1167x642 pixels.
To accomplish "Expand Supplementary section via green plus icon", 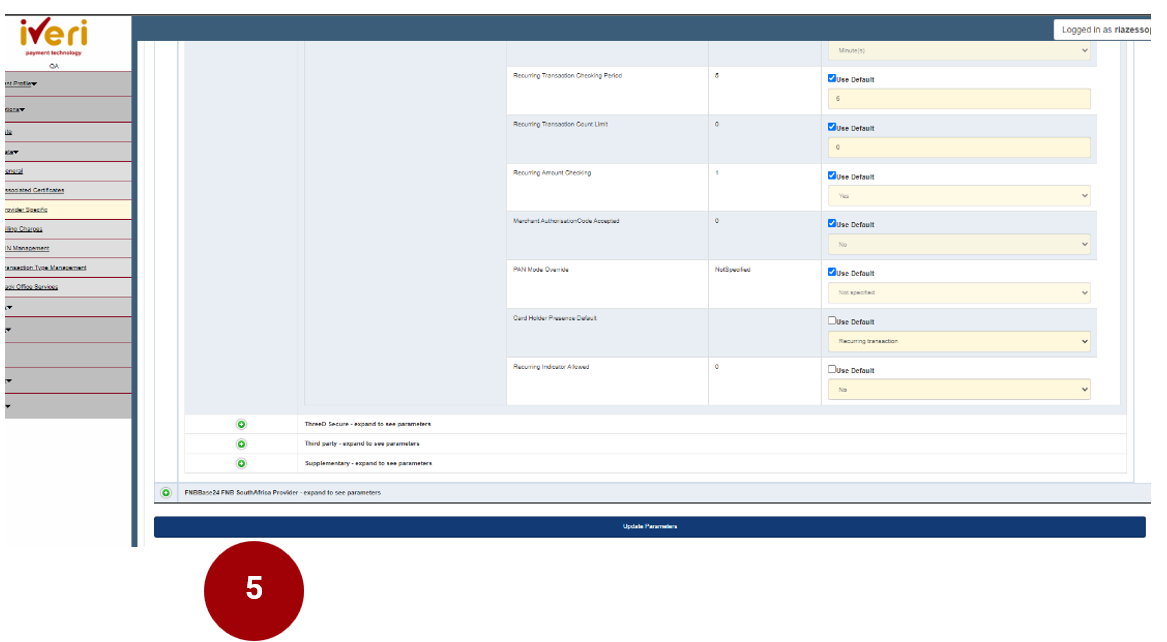I will (x=241, y=463).
